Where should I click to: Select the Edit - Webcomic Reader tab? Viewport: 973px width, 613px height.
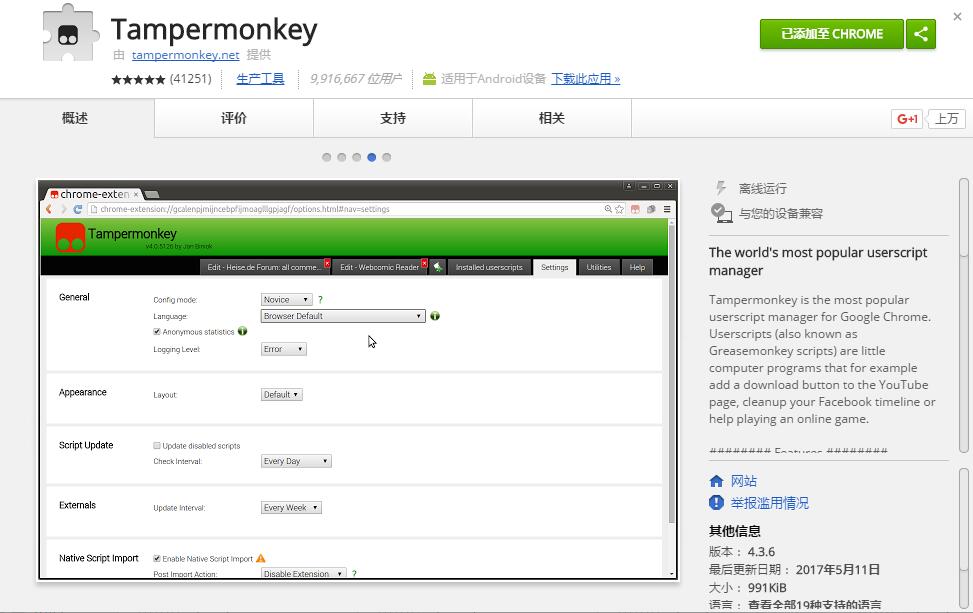pos(380,267)
